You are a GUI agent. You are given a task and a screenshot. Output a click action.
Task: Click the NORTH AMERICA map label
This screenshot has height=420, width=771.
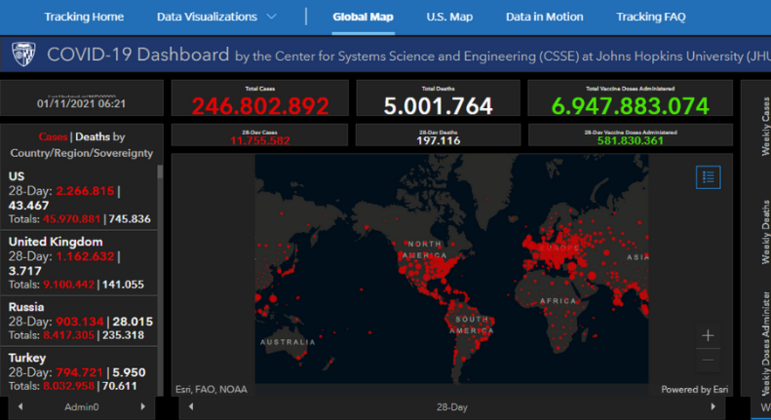click(424, 249)
